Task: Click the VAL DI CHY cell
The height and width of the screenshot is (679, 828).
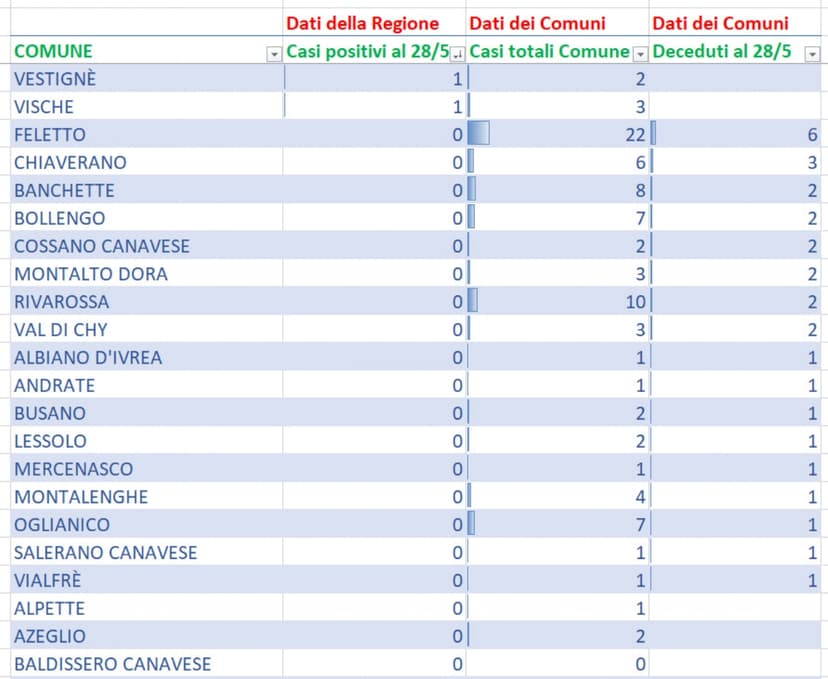Action: click(x=61, y=330)
